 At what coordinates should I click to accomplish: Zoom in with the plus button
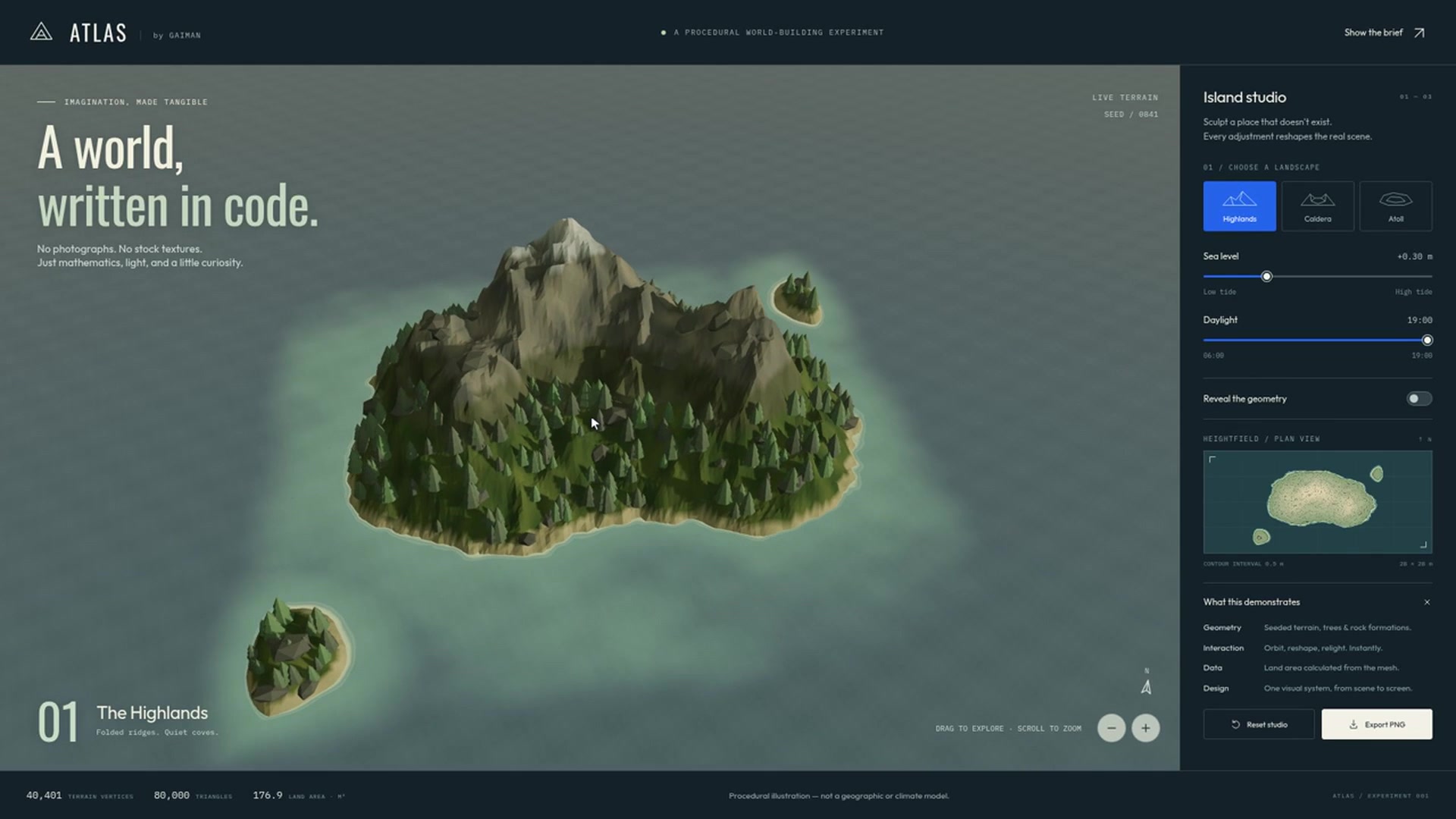tap(1145, 728)
